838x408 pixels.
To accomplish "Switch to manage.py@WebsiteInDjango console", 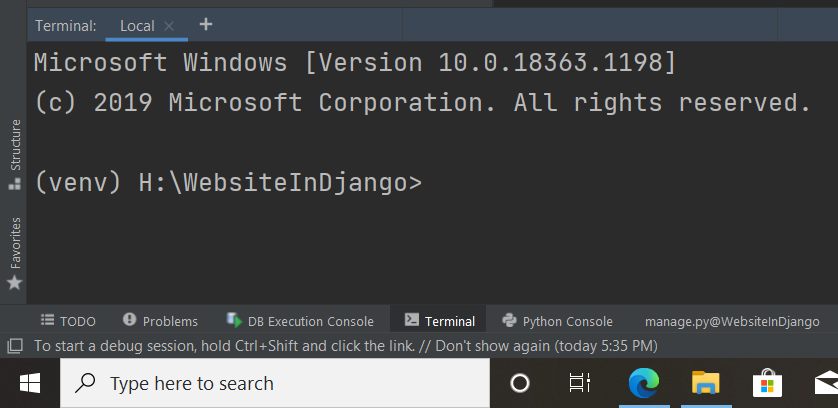I will coord(732,321).
